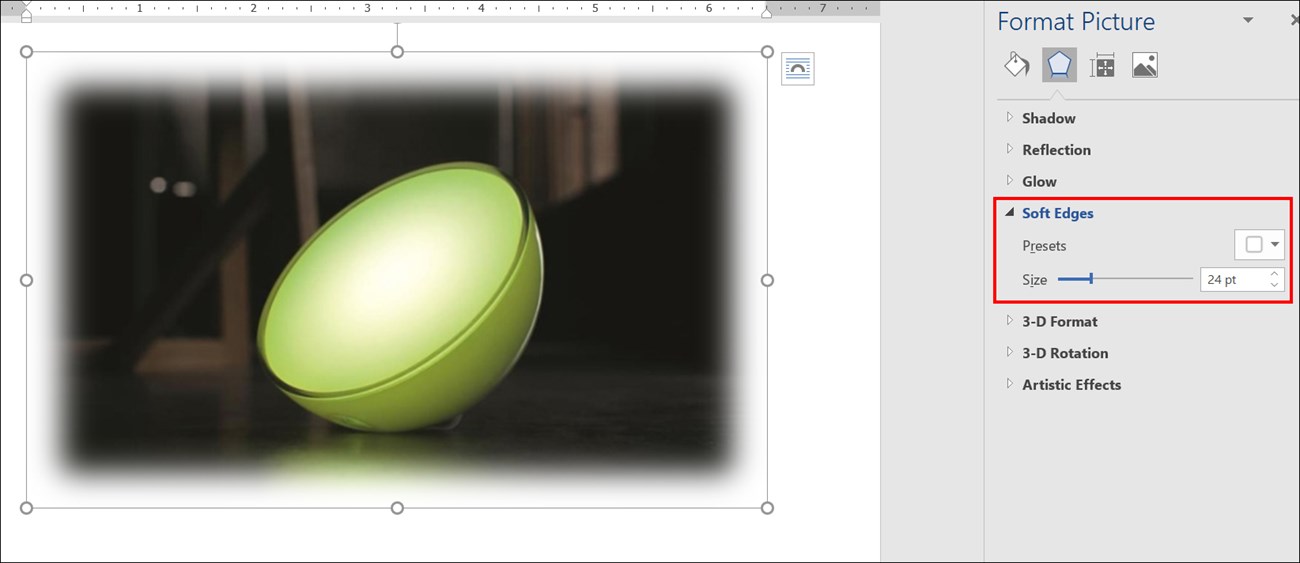
Task: Expand the 3-D Format section
Action: (x=1059, y=322)
